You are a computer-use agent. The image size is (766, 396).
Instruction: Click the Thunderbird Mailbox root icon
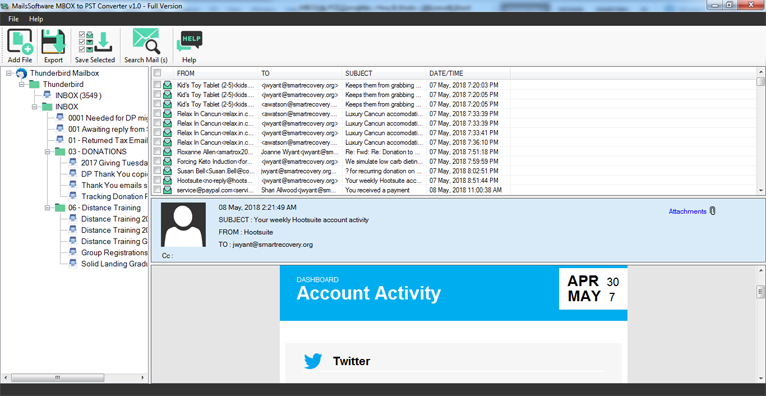21,73
